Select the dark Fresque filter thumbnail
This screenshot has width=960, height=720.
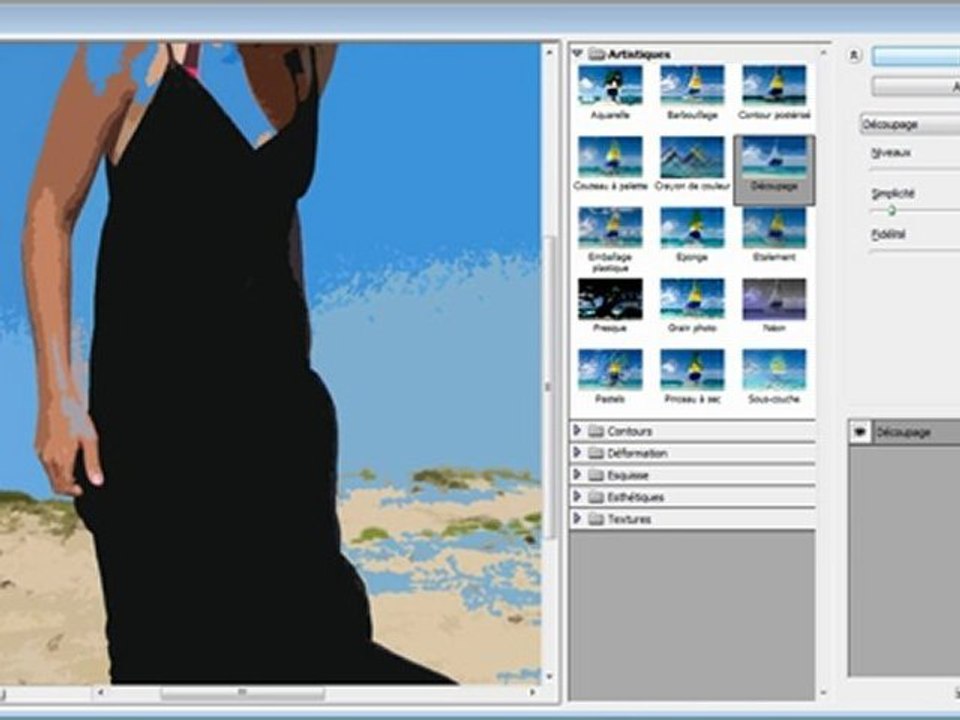[x=610, y=299]
